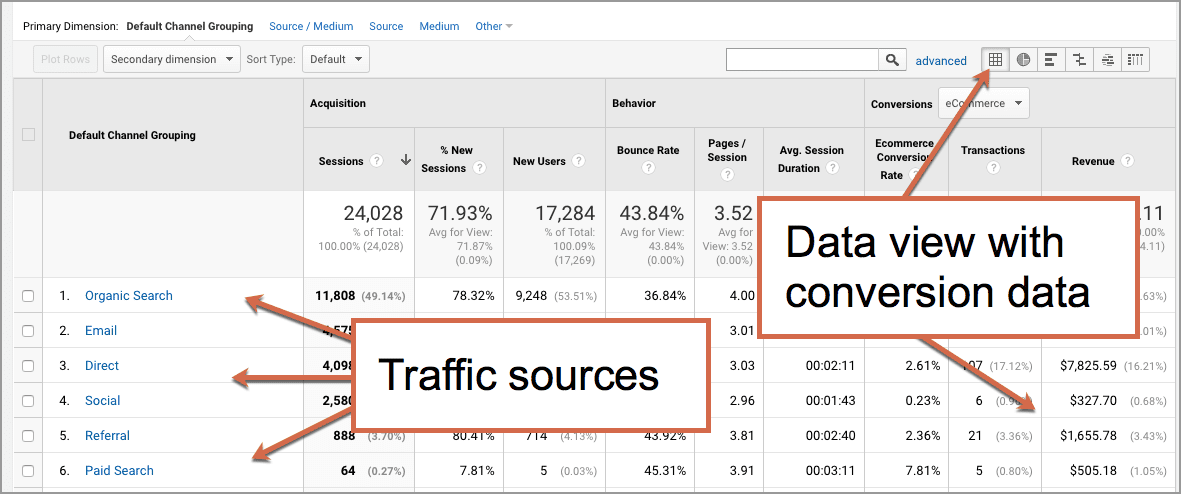1181x494 pixels.
Task: Switch to the pie chart percentage view
Action: (1023, 59)
